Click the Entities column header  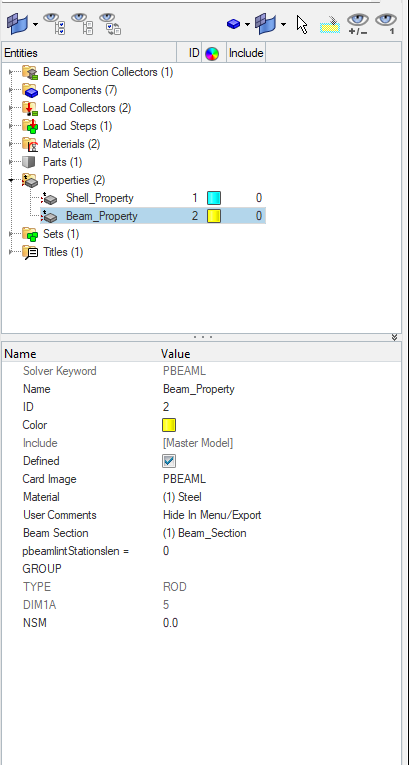click(89, 53)
